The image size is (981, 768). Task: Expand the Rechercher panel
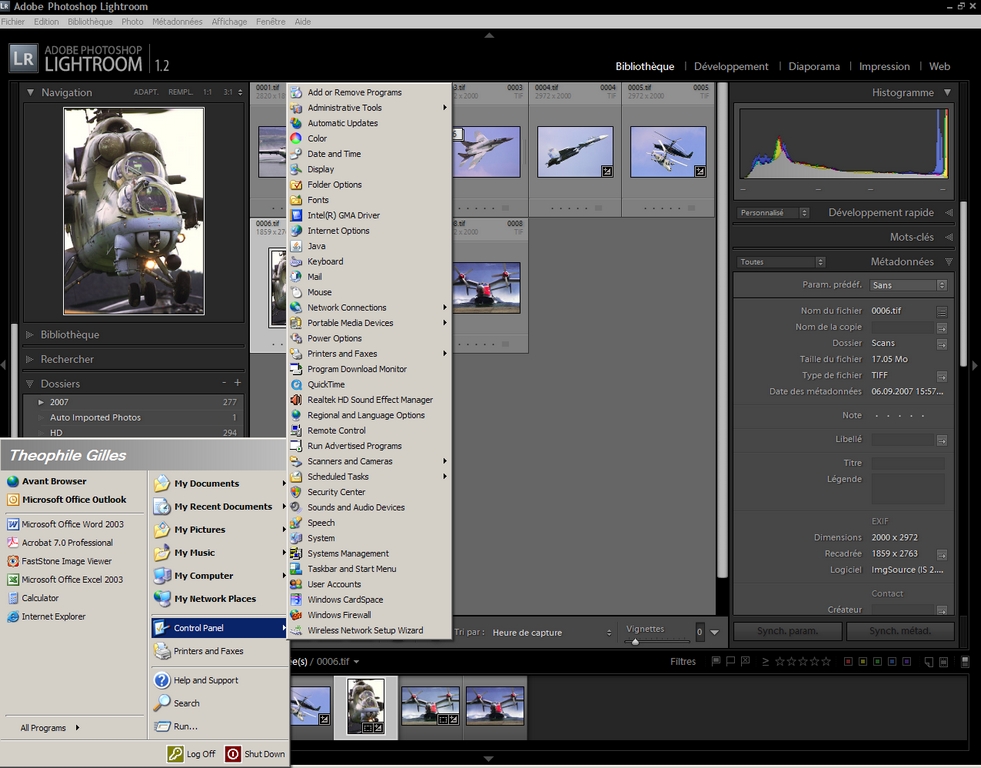click(x=29, y=360)
